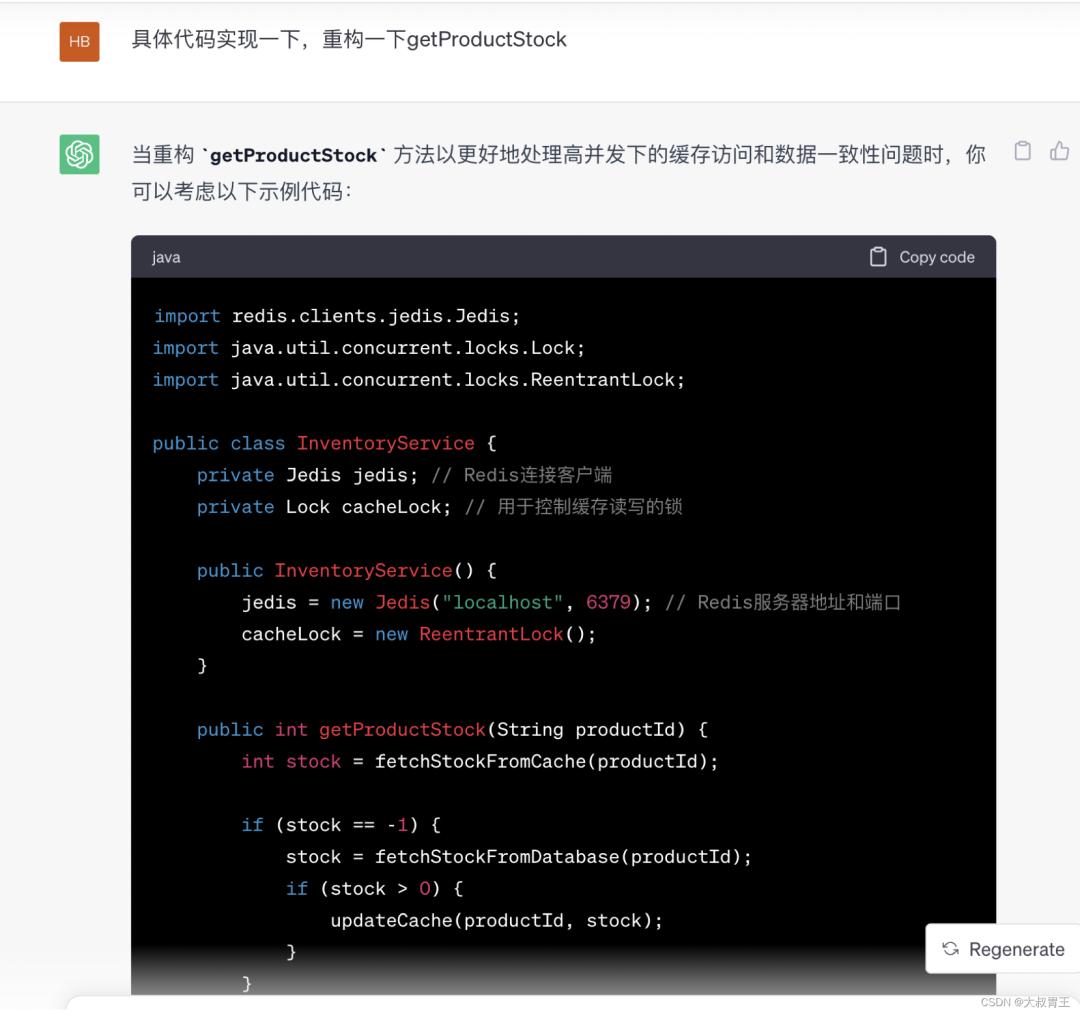Image resolution: width=1080 pixels, height=1014 pixels.
Task: Click the Copy code button
Action: coord(921,257)
